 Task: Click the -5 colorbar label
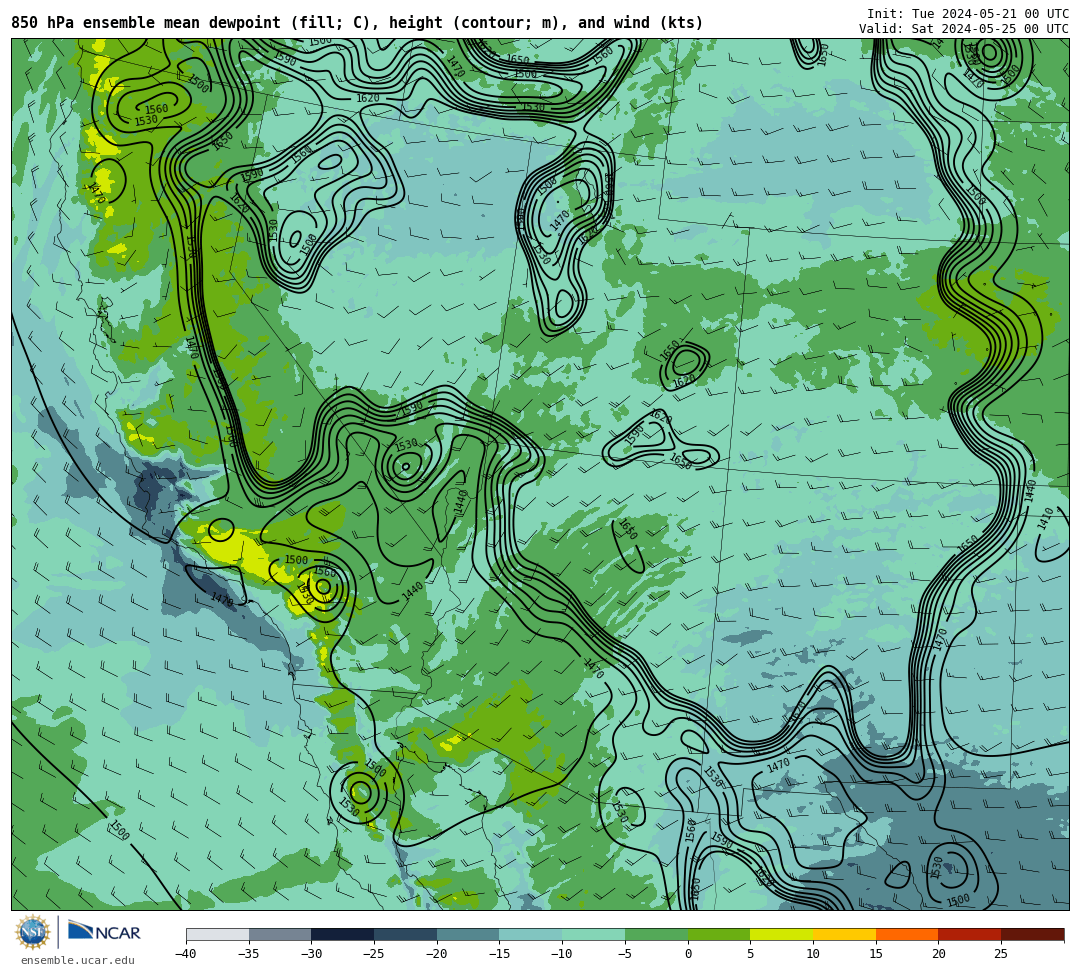coord(625,954)
